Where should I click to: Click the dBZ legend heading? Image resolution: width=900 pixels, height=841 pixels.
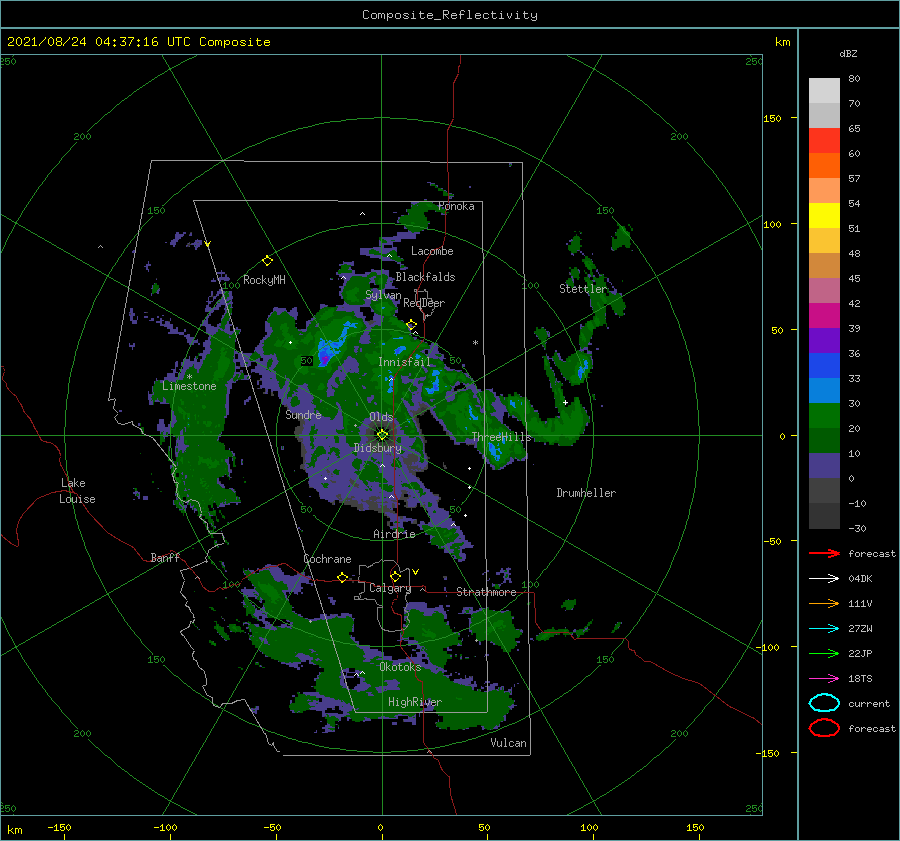coord(848,53)
